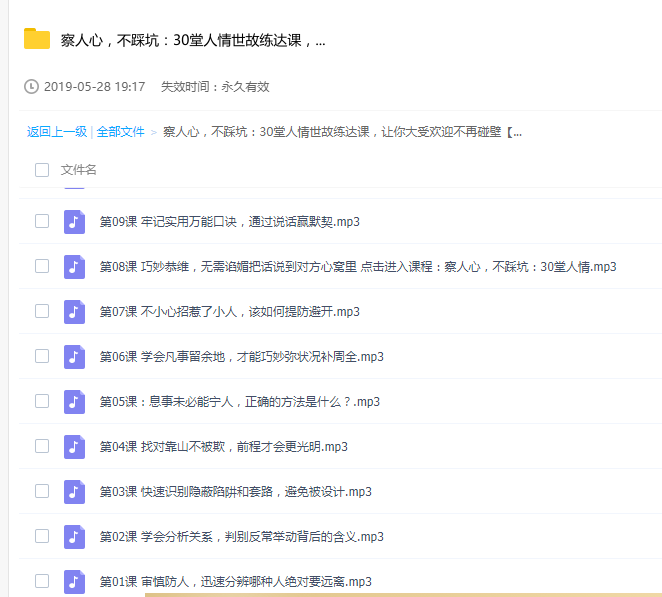The image size is (662, 597).
Task: Click the yellow folder icon at top
Action: coord(37,39)
